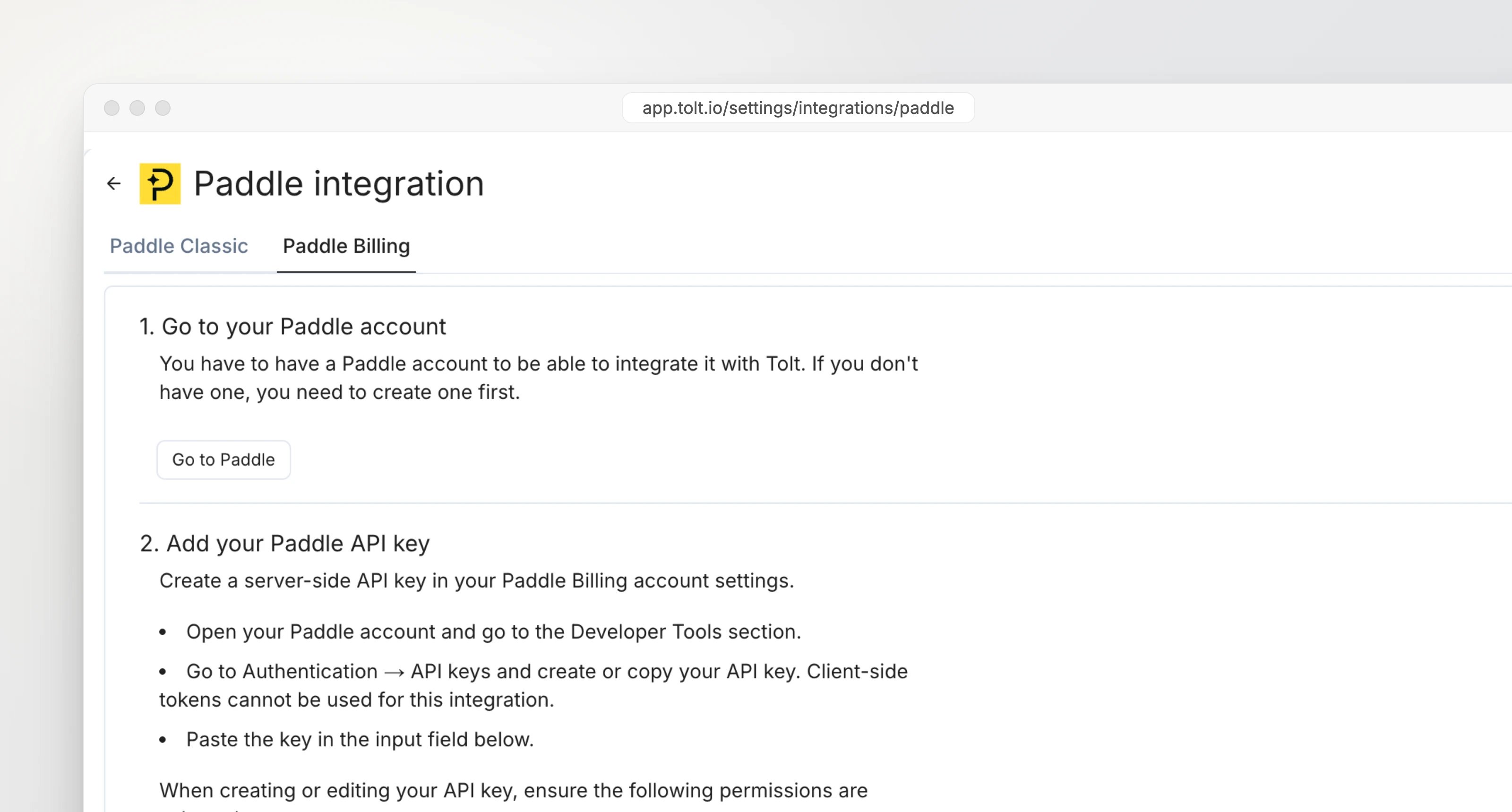Click text 'Create a server-side API key'
Screen dimensions: 1512x812
[292, 581]
